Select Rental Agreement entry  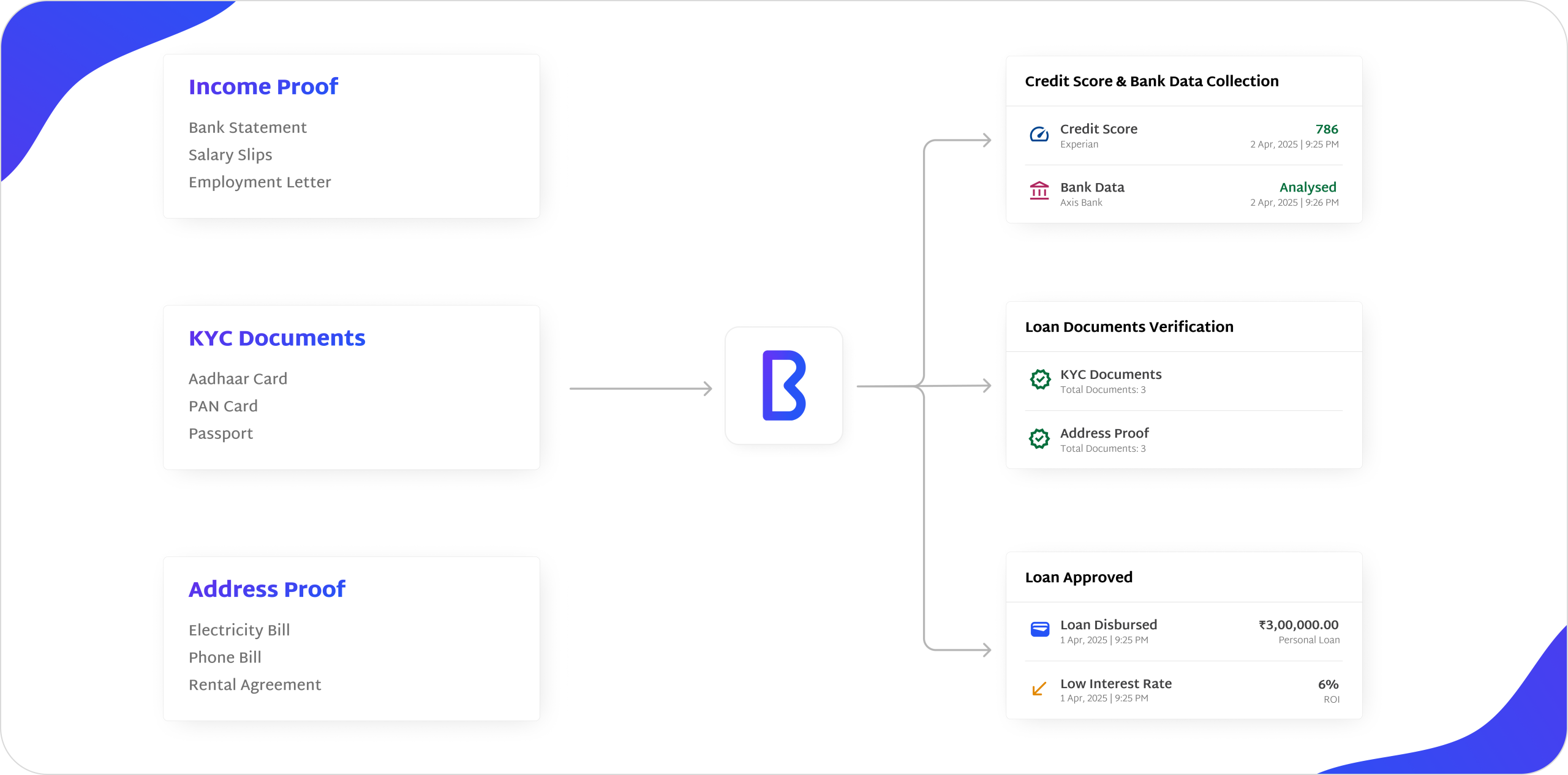pos(254,684)
